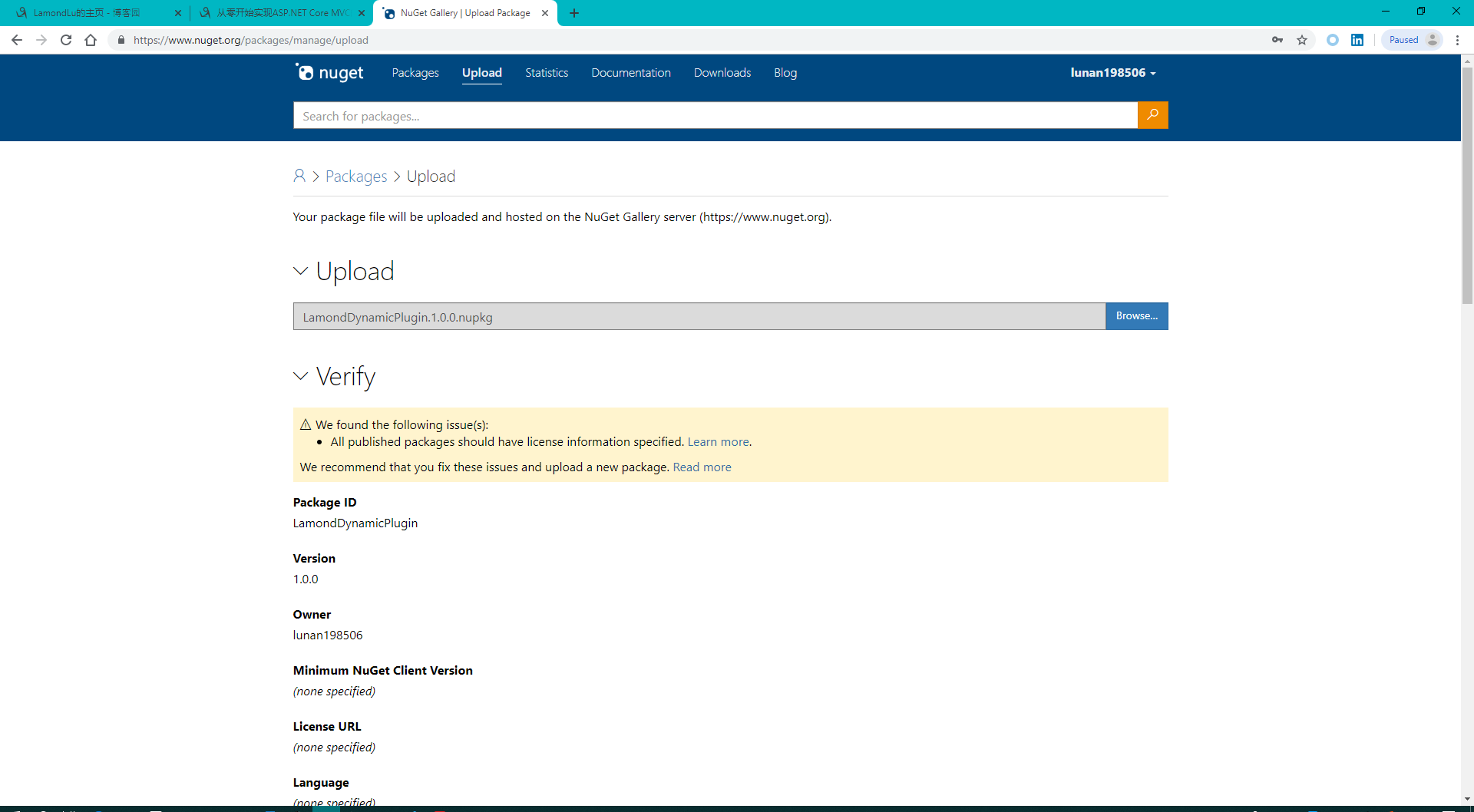Image resolution: width=1474 pixels, height=812 pixels.
Task: Open the lunan198506 account dropdown
Action: tap(1112, 73)
